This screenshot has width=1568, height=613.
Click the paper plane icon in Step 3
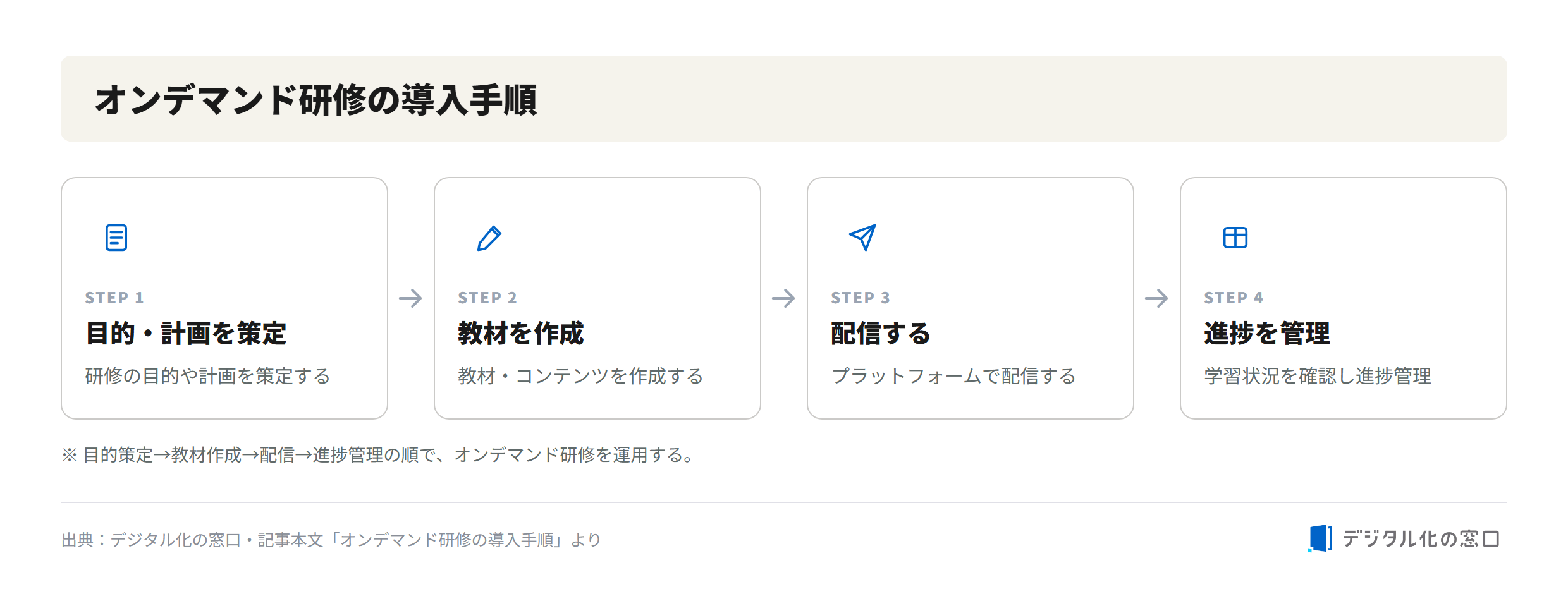[x=862, y=238]
